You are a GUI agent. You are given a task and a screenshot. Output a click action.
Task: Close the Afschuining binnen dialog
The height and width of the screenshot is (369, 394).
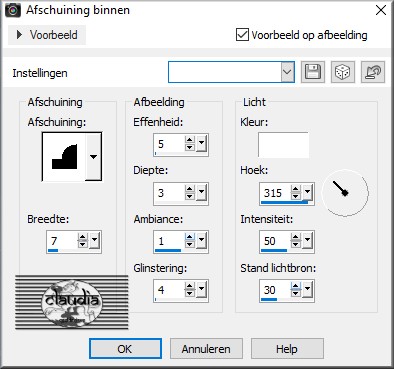(x=381, y=10)
